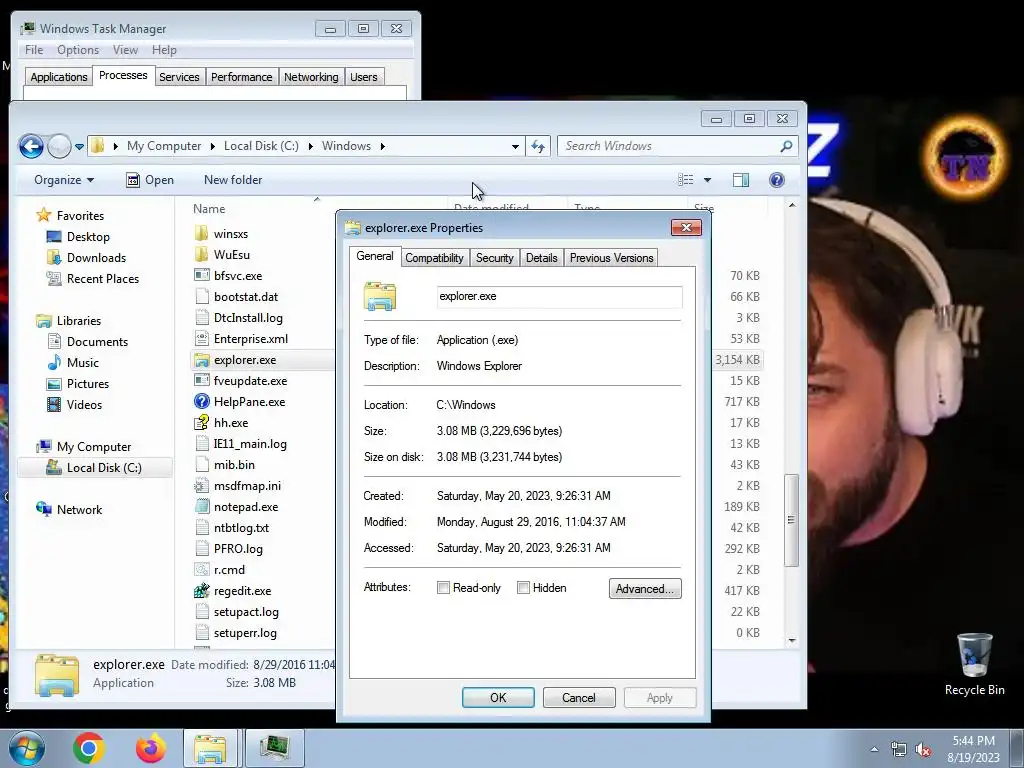
Task: Click the winsxs folder icon
Action: pyautogui.click(x=202, y=233)
